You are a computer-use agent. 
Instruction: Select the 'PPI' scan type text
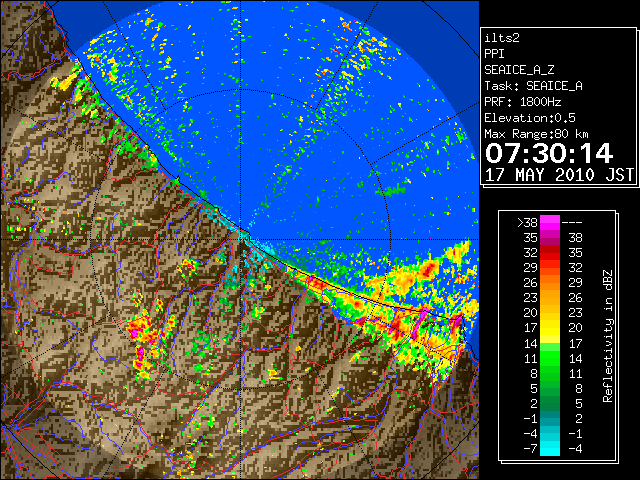494,54
